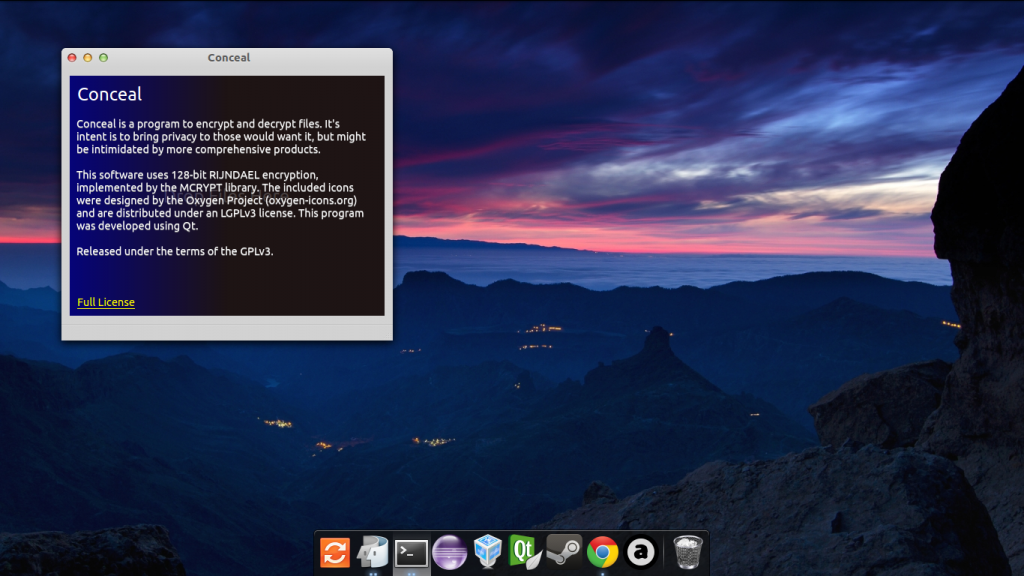Click the Conceal window title bar
The image size is (1024, 576).
click(x=229, y=58)
